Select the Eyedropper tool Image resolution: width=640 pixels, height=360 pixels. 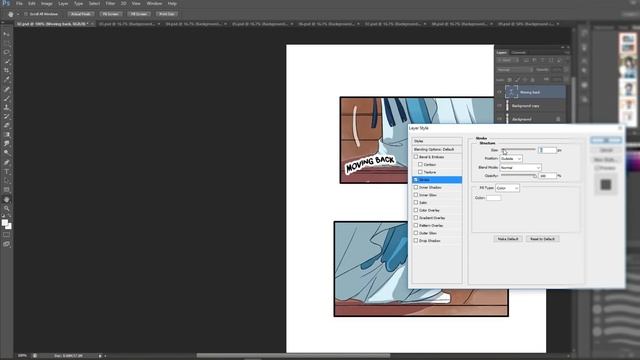(7, 80)
